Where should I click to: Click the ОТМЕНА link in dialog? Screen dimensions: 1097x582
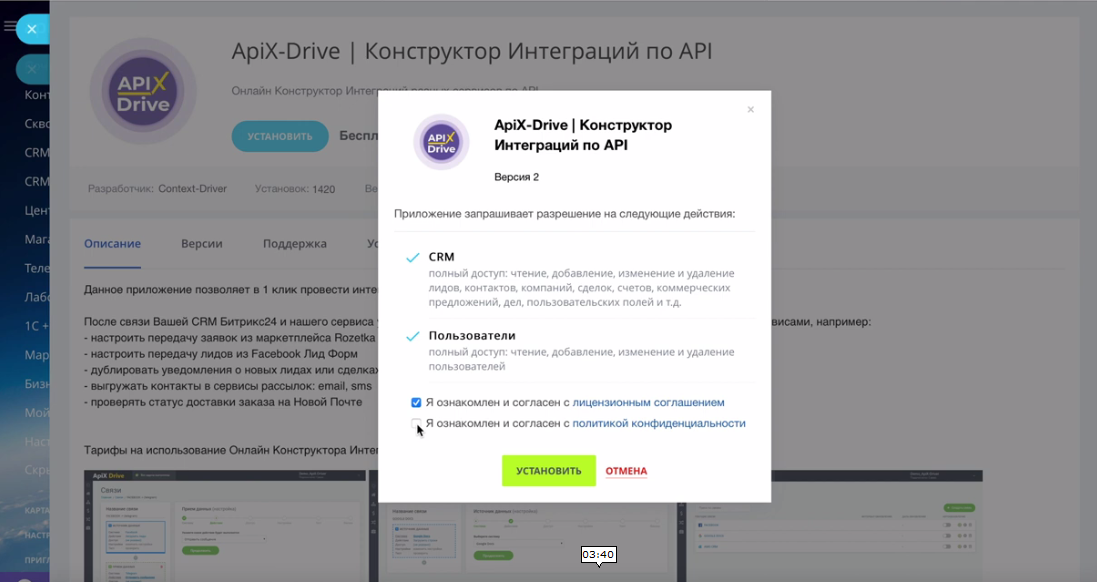pos(626,471)
